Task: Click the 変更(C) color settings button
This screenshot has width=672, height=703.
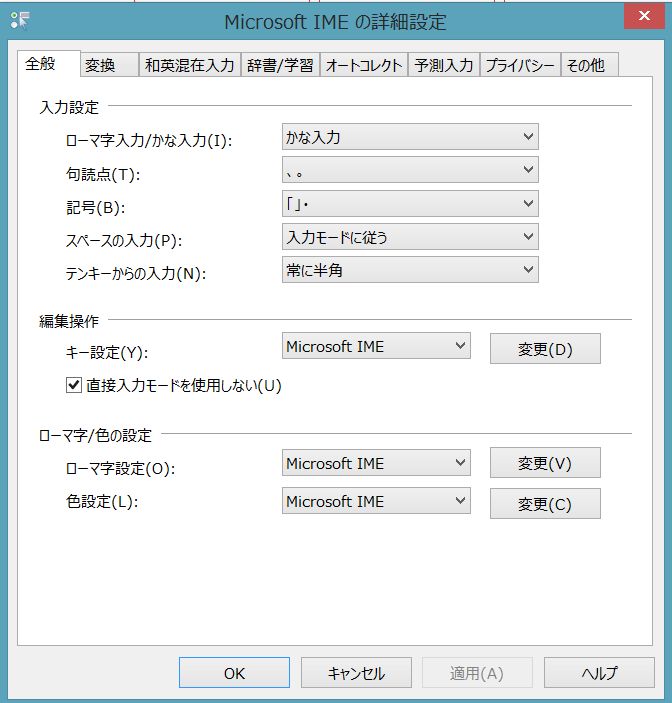Action: [545, 504]
